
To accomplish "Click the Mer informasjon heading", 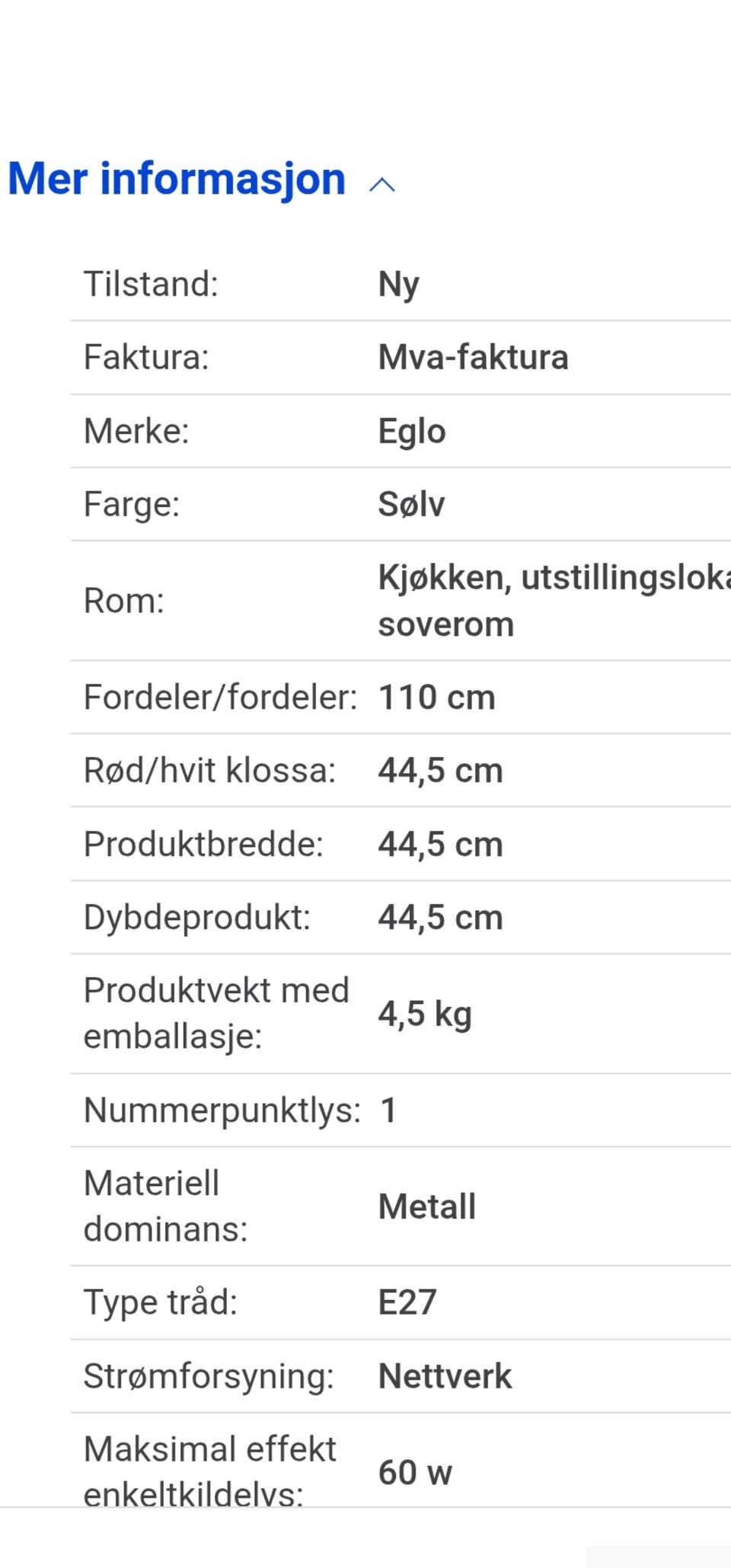I will (x=177, y=180).
